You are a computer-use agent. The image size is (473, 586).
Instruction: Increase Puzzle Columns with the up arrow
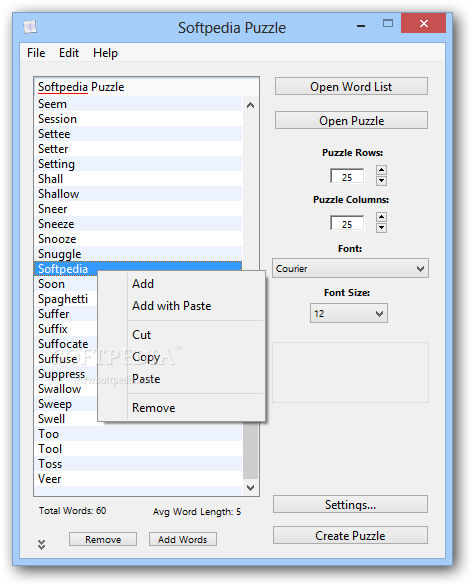tap(381, 217)
